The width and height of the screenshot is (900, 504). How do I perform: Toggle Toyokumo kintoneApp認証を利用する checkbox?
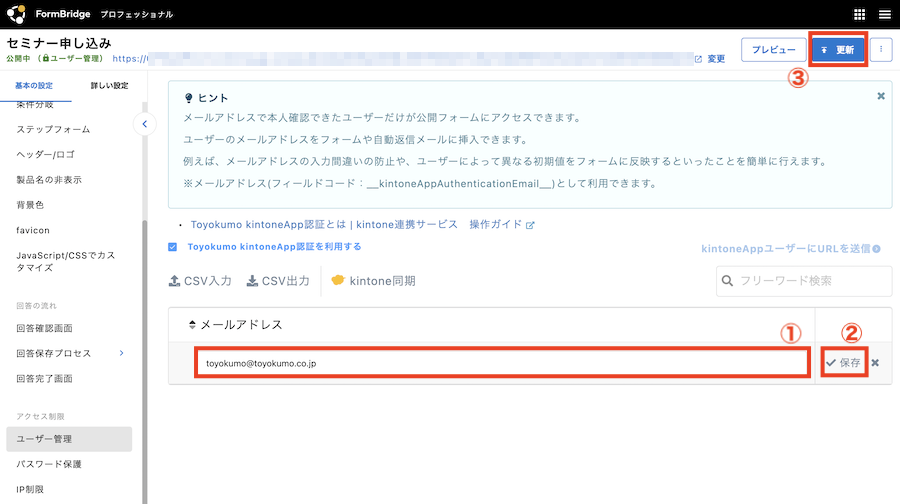pos(173,246)
